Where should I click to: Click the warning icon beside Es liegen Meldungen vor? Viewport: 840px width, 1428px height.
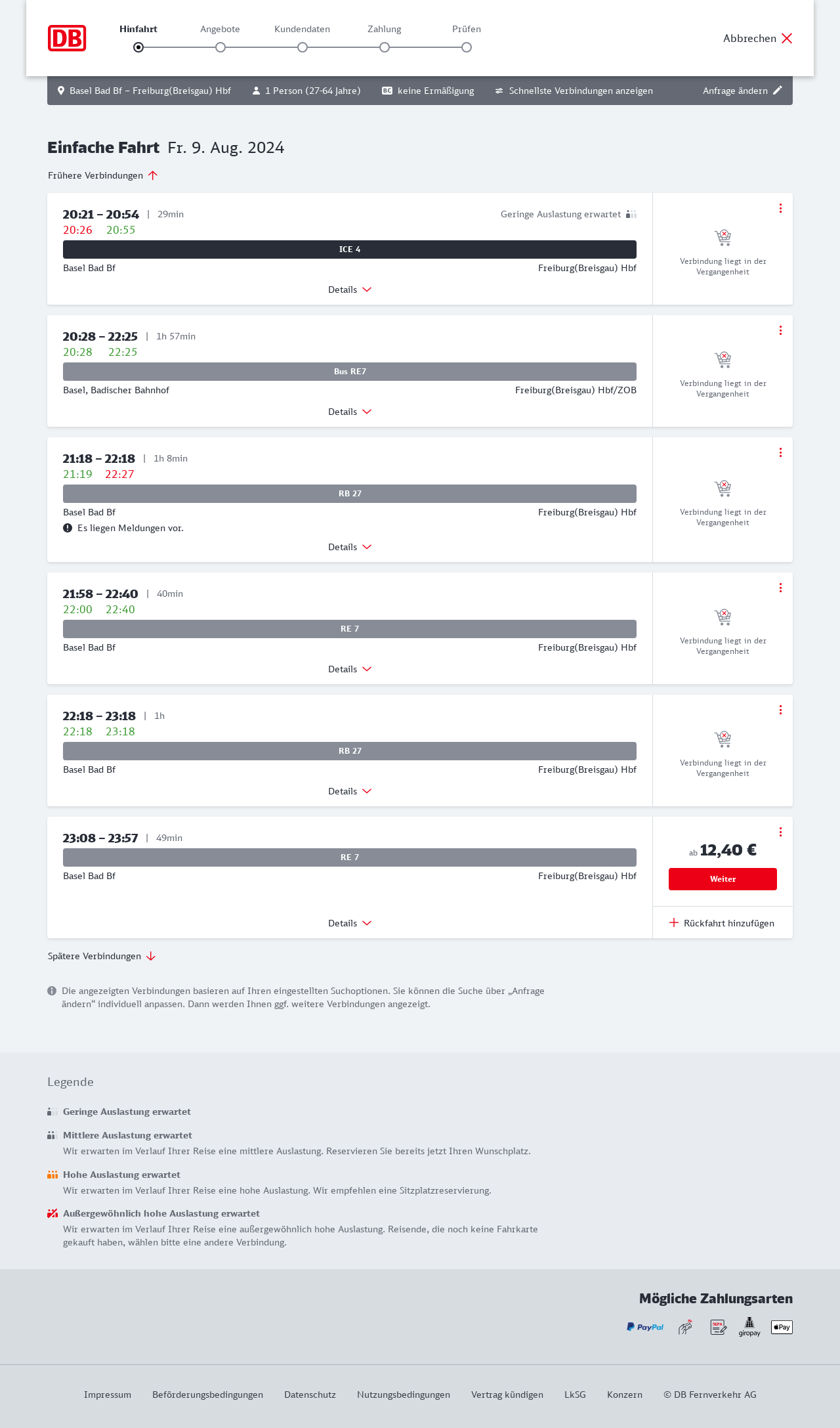68,528
